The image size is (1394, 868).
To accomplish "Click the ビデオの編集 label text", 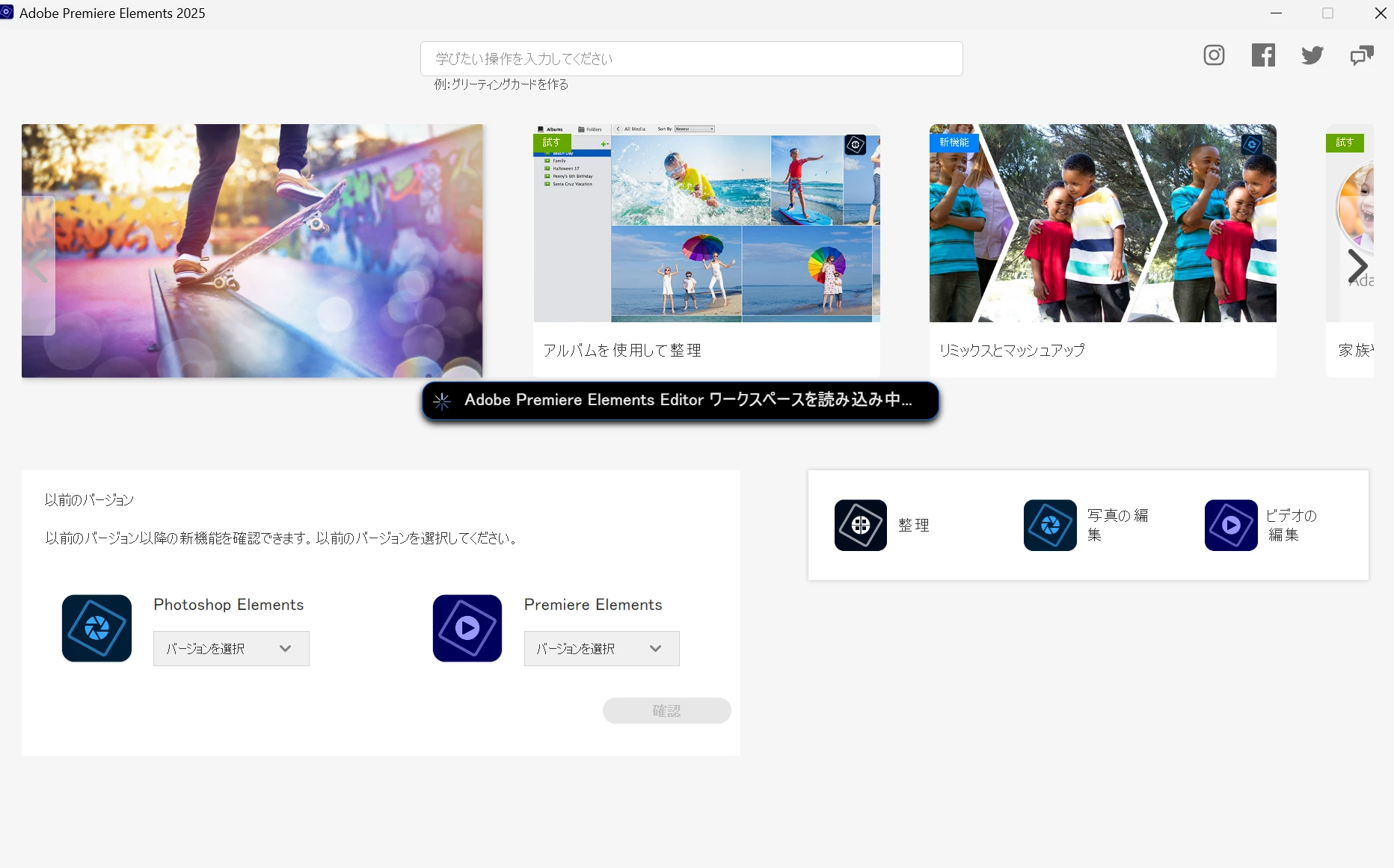I will pyautogui.click(x=1292, y=526).
